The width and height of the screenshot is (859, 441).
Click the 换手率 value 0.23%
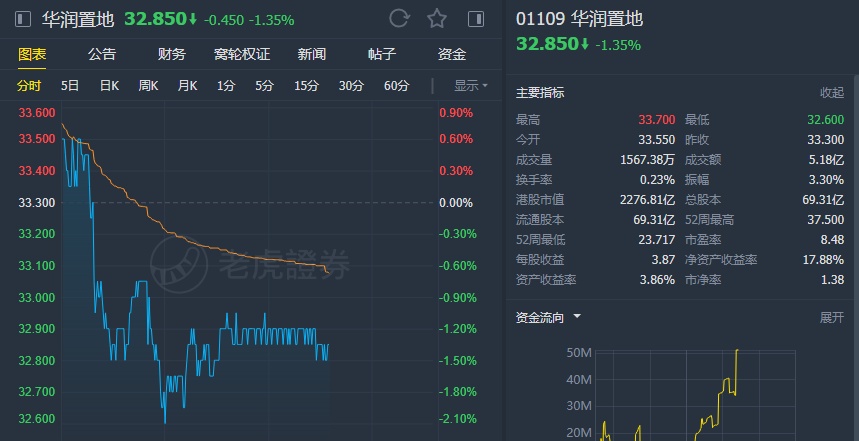(657, 180)
